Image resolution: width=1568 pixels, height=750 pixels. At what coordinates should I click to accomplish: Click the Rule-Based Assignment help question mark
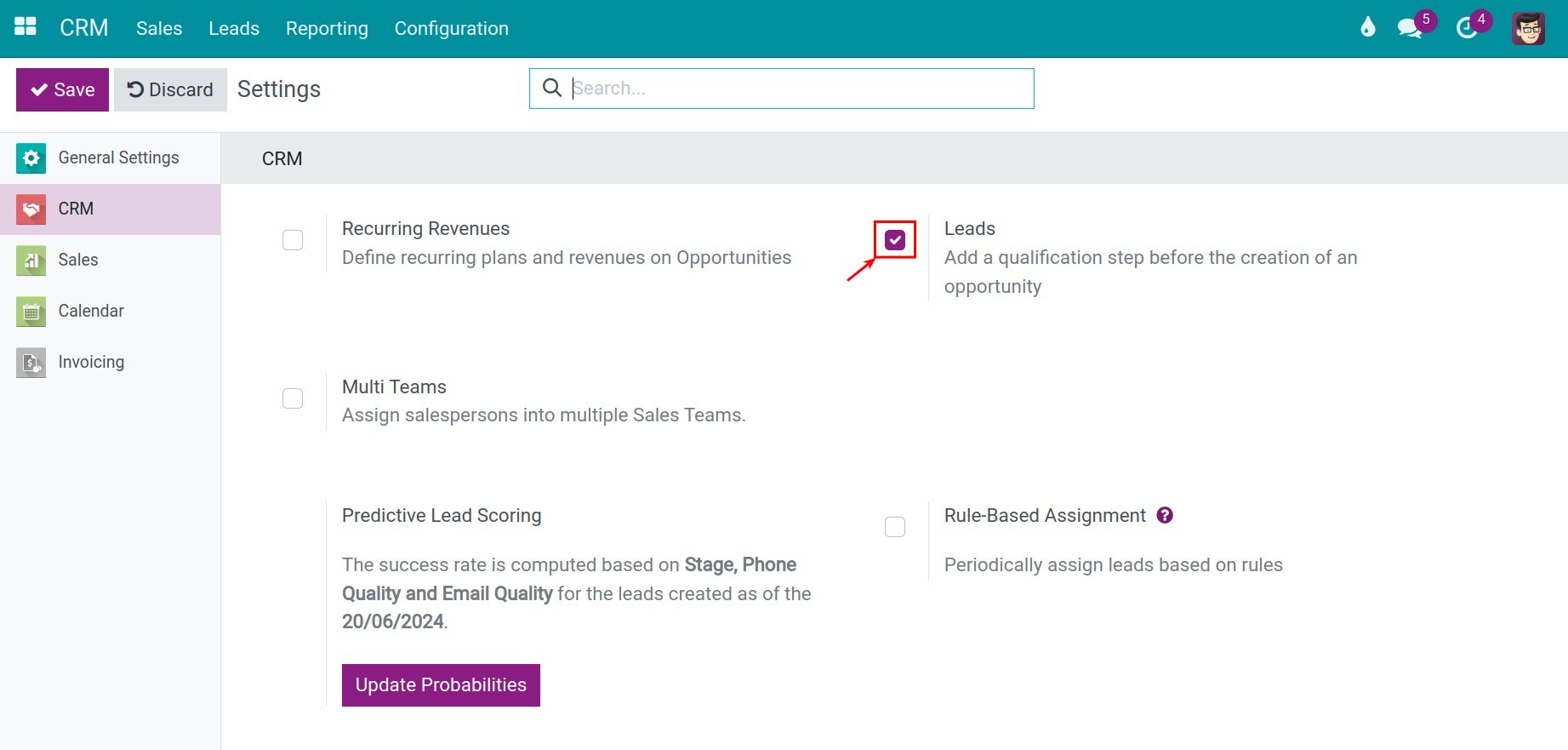pyautogui.click(x=1165, y=515)
